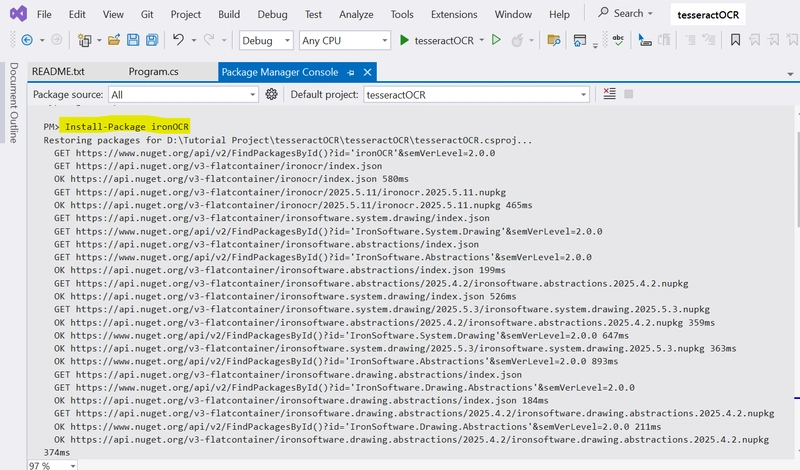Expand the undo history dropdown arrow
This screenshot has height=470, width=800.
pyautogui.click(x=194, y=40)
